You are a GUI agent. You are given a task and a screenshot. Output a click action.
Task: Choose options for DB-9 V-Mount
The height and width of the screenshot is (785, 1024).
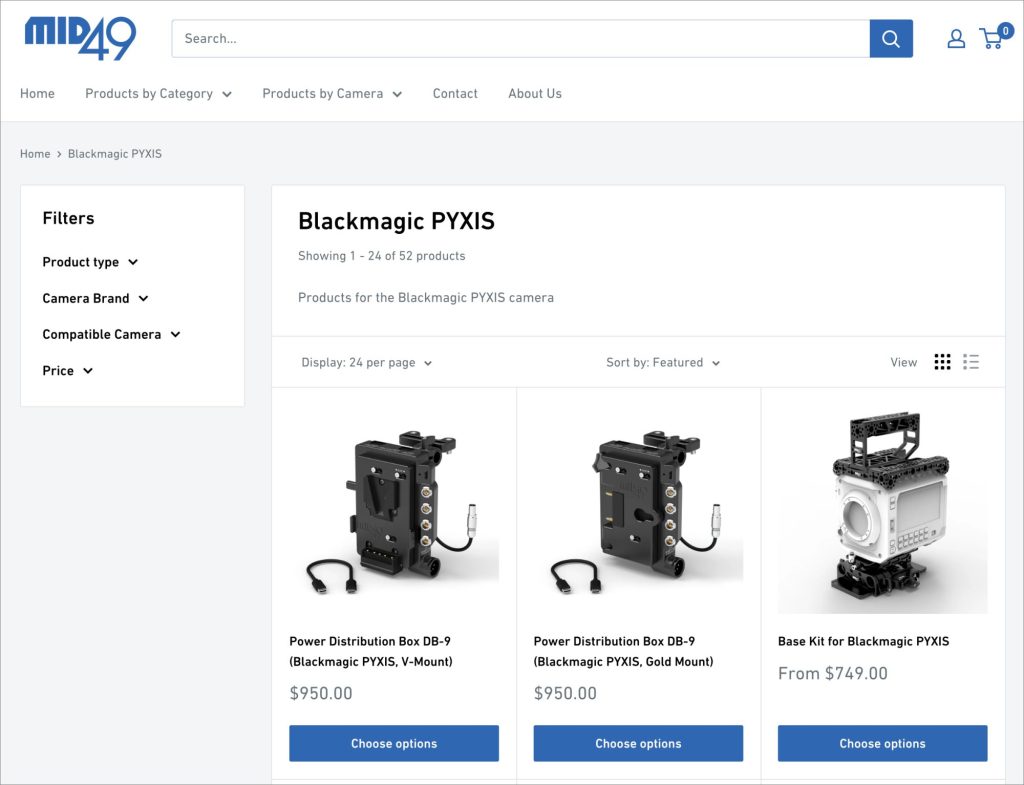[x=394, y=743]
